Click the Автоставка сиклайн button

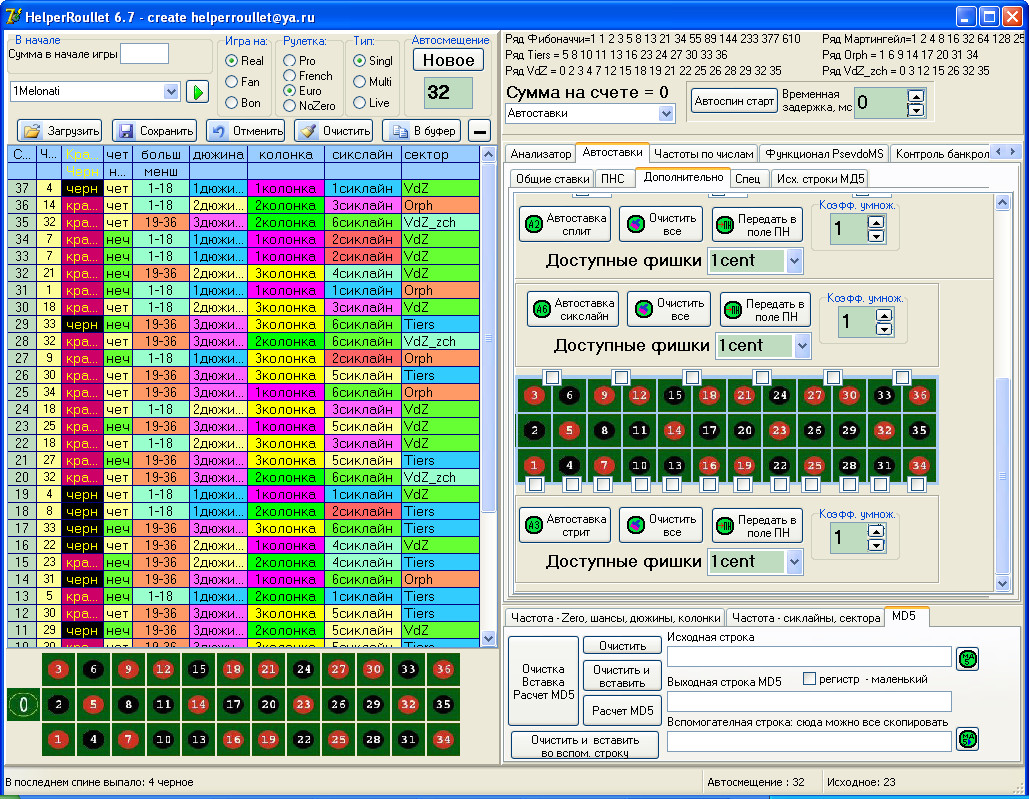tap(573, 309)
